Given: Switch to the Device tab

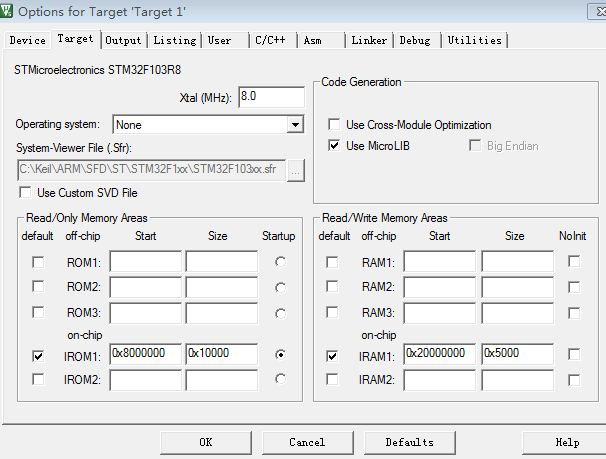Looking at the screenshot, I should tap(27, 40).
